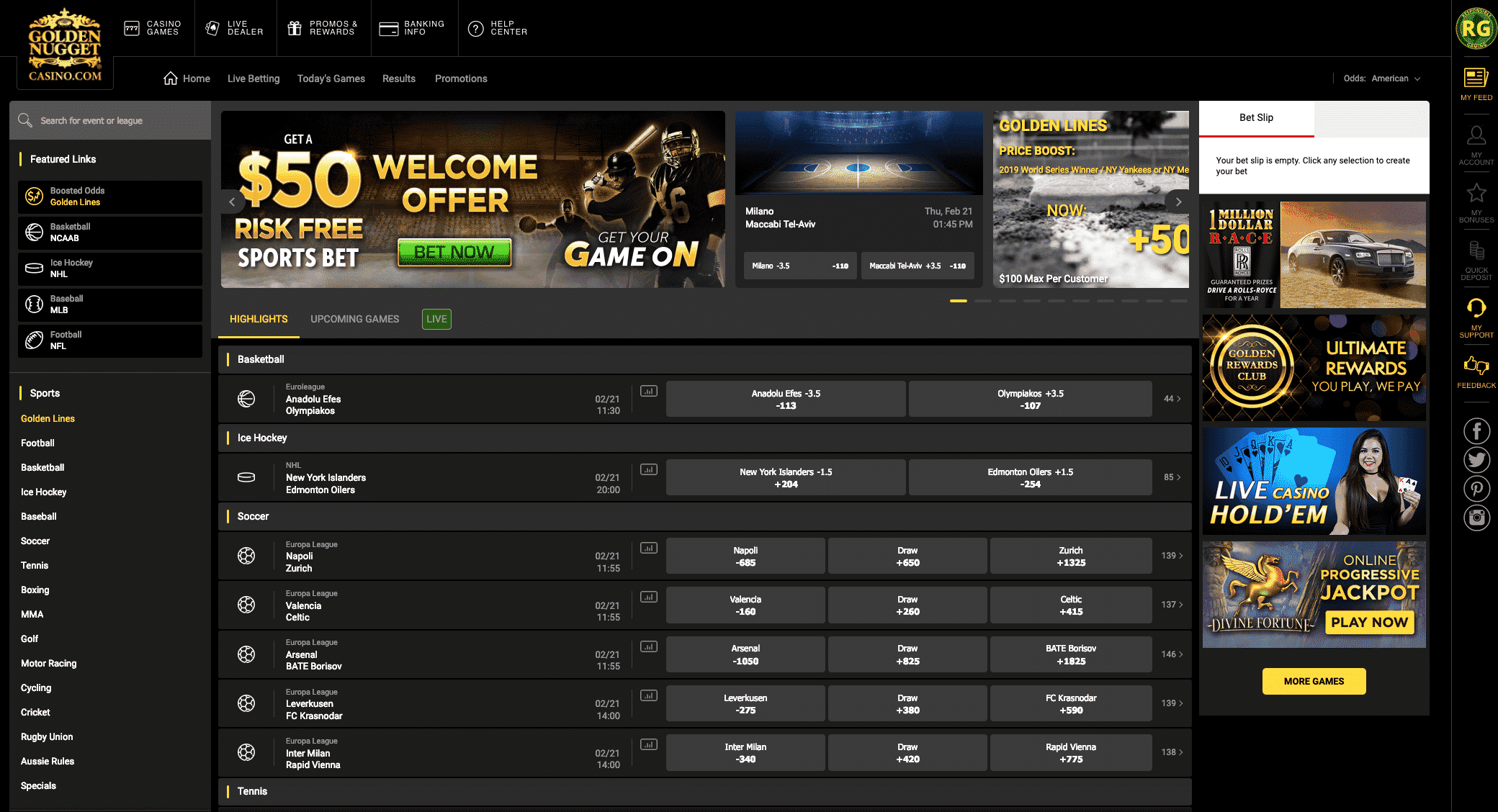Expand 139 more bets for Napoli vs Zurich
Screen dimensions: 1498x812
(x=1172, y=556)
